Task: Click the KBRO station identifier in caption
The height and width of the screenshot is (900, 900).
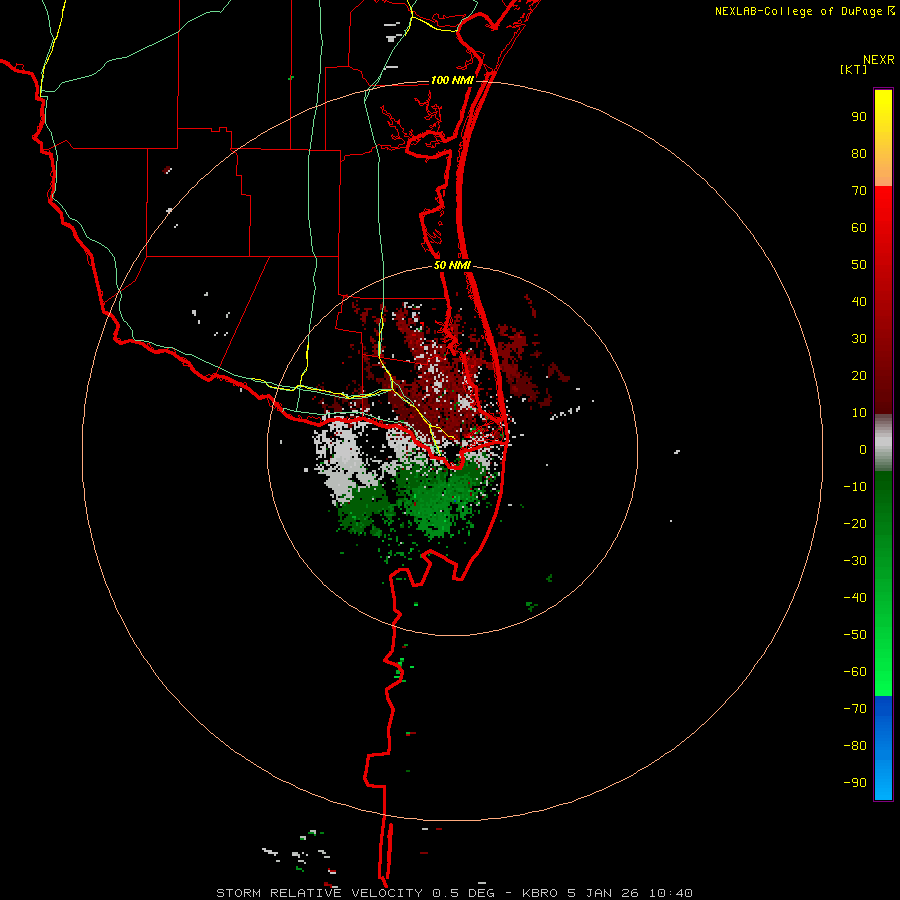Action: tap(540, 893)
